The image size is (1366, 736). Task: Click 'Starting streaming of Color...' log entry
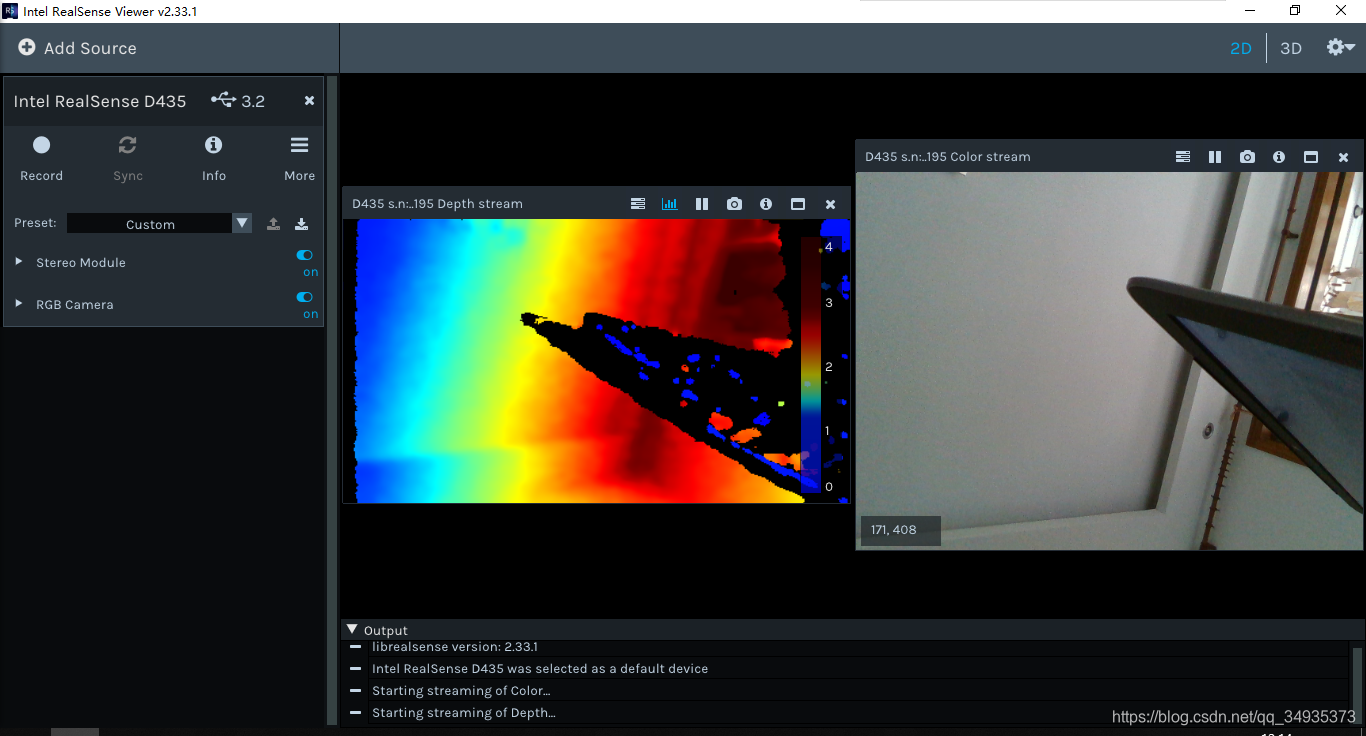coord(461,691)
